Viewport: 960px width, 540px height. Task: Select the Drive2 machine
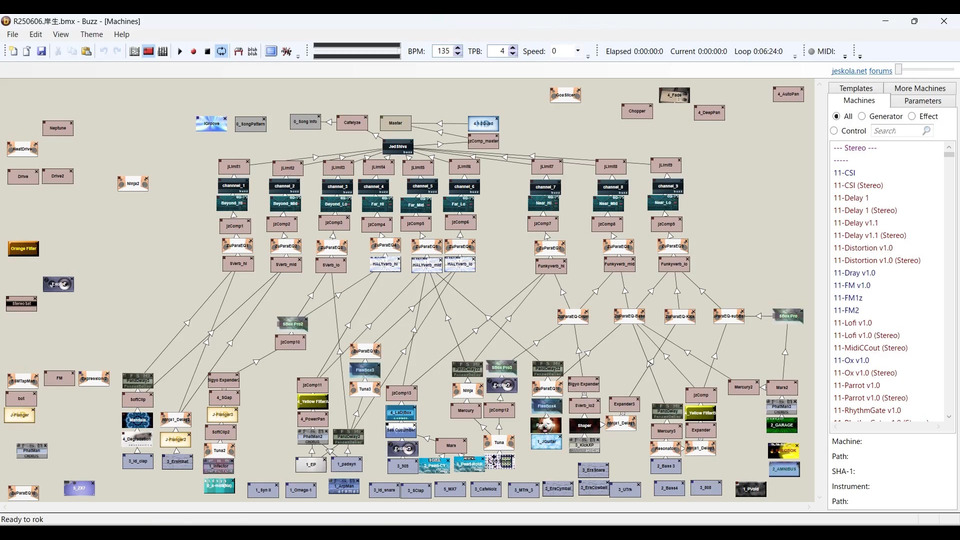58,176
